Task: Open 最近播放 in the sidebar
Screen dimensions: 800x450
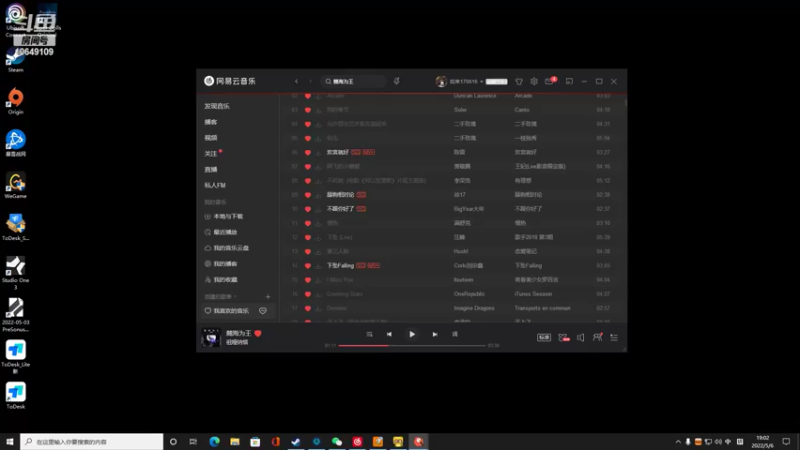Action: point(221,232)
